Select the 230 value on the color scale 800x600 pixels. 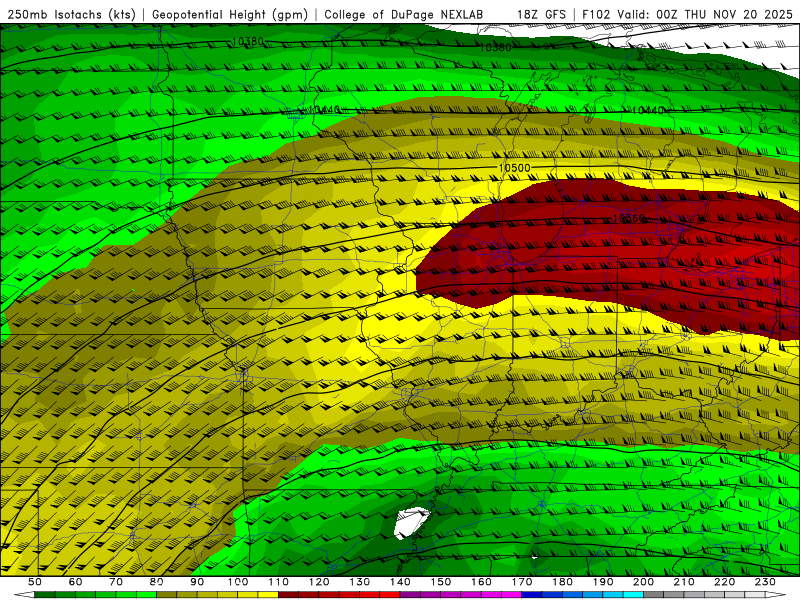pyautogui.click(x=765, y=582)
